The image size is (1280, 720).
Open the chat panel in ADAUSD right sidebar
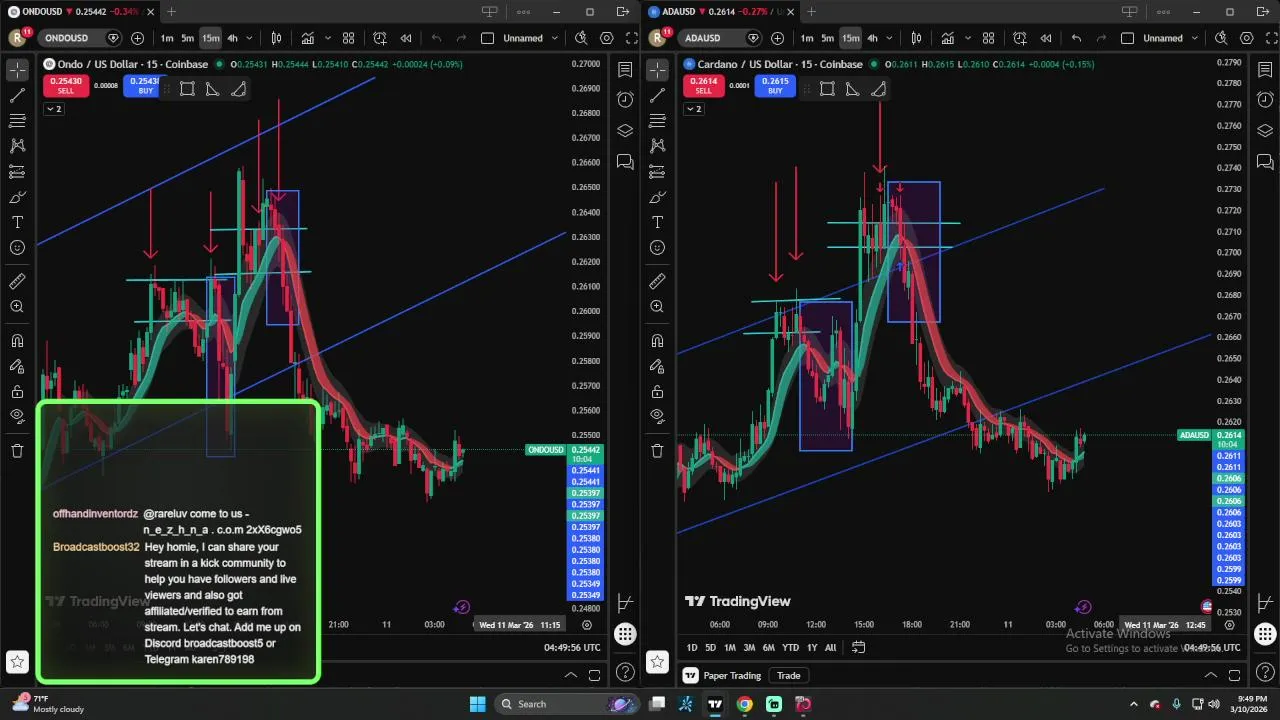pyautogui.click(x=1265, y=162)
